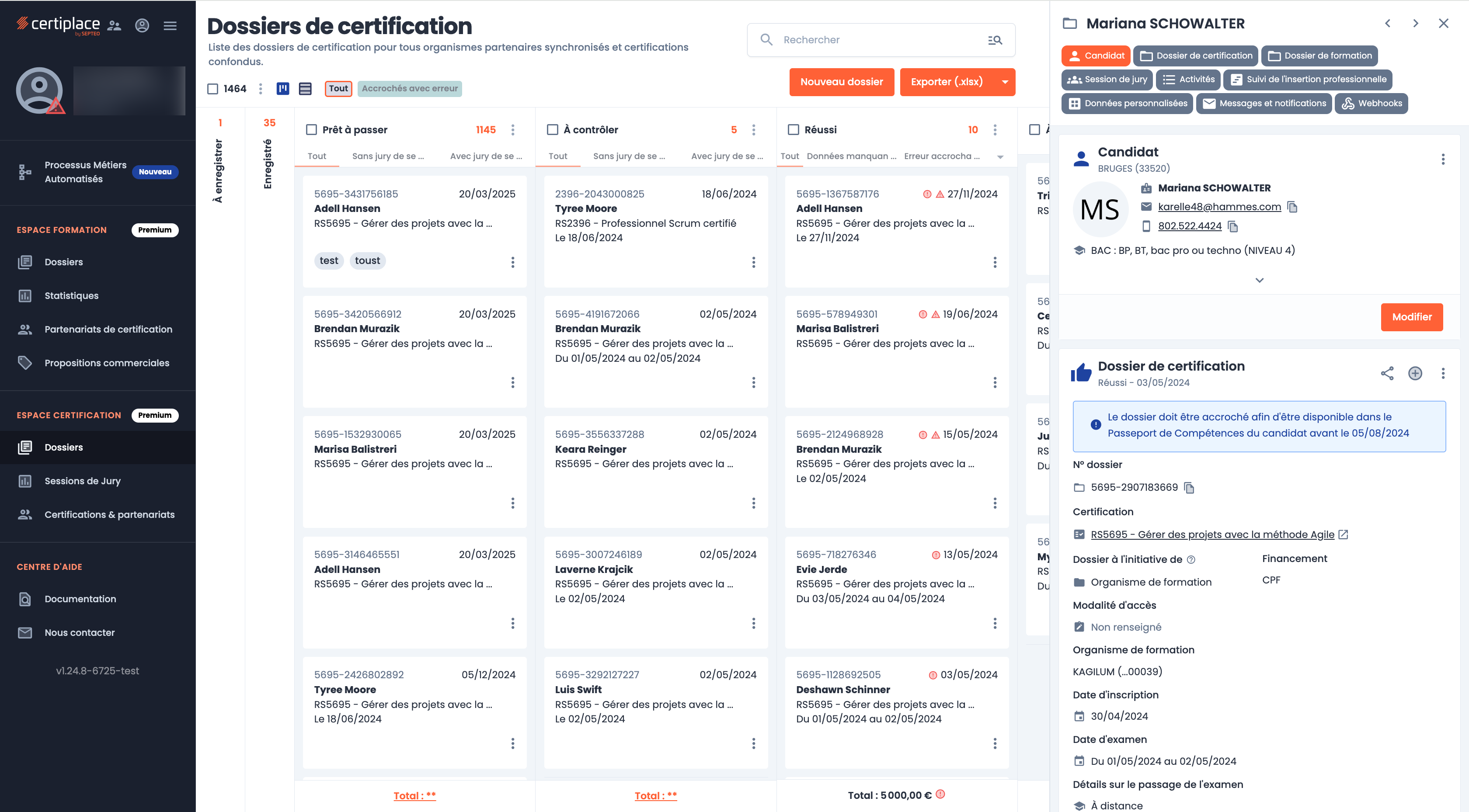This screenshot has width=1469, height=812.
Task: Open the sidebar hamburger menu
Action: 170,26
